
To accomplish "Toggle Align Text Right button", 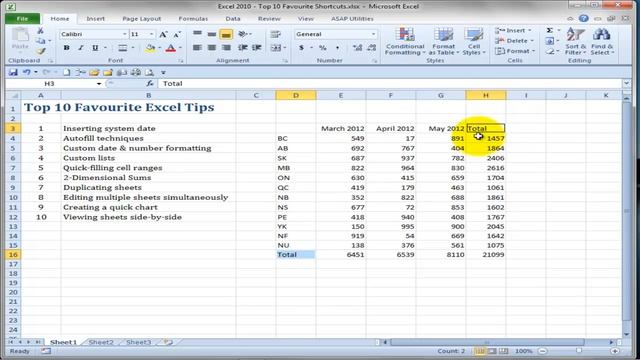I will [x=226, y=48].
